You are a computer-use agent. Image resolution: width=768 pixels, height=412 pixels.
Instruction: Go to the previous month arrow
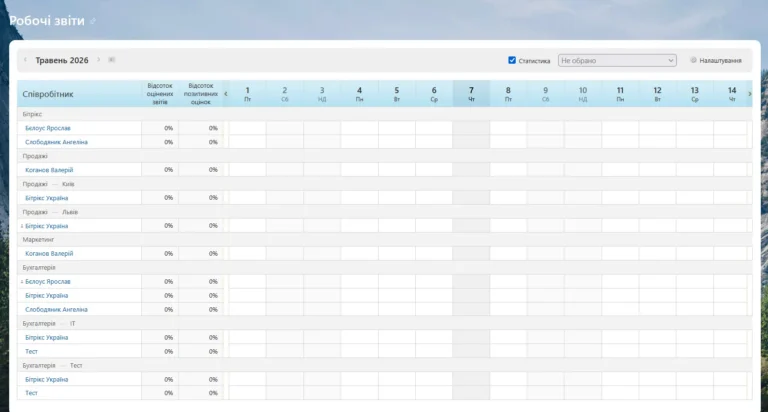pos(25,60)
